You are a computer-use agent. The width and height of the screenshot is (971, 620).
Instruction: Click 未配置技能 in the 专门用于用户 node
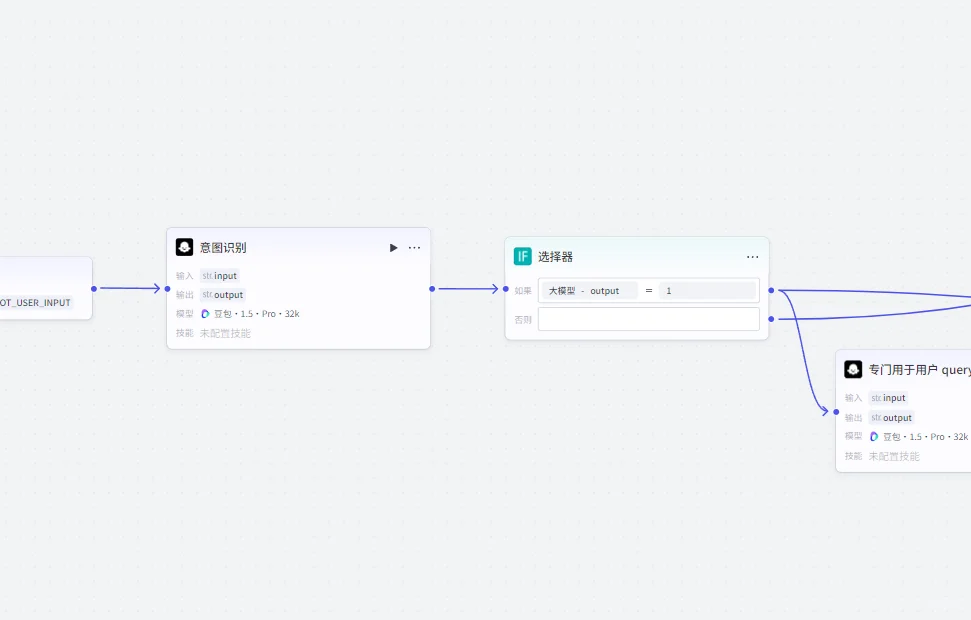pyautogui.click(x=894, y=456)
